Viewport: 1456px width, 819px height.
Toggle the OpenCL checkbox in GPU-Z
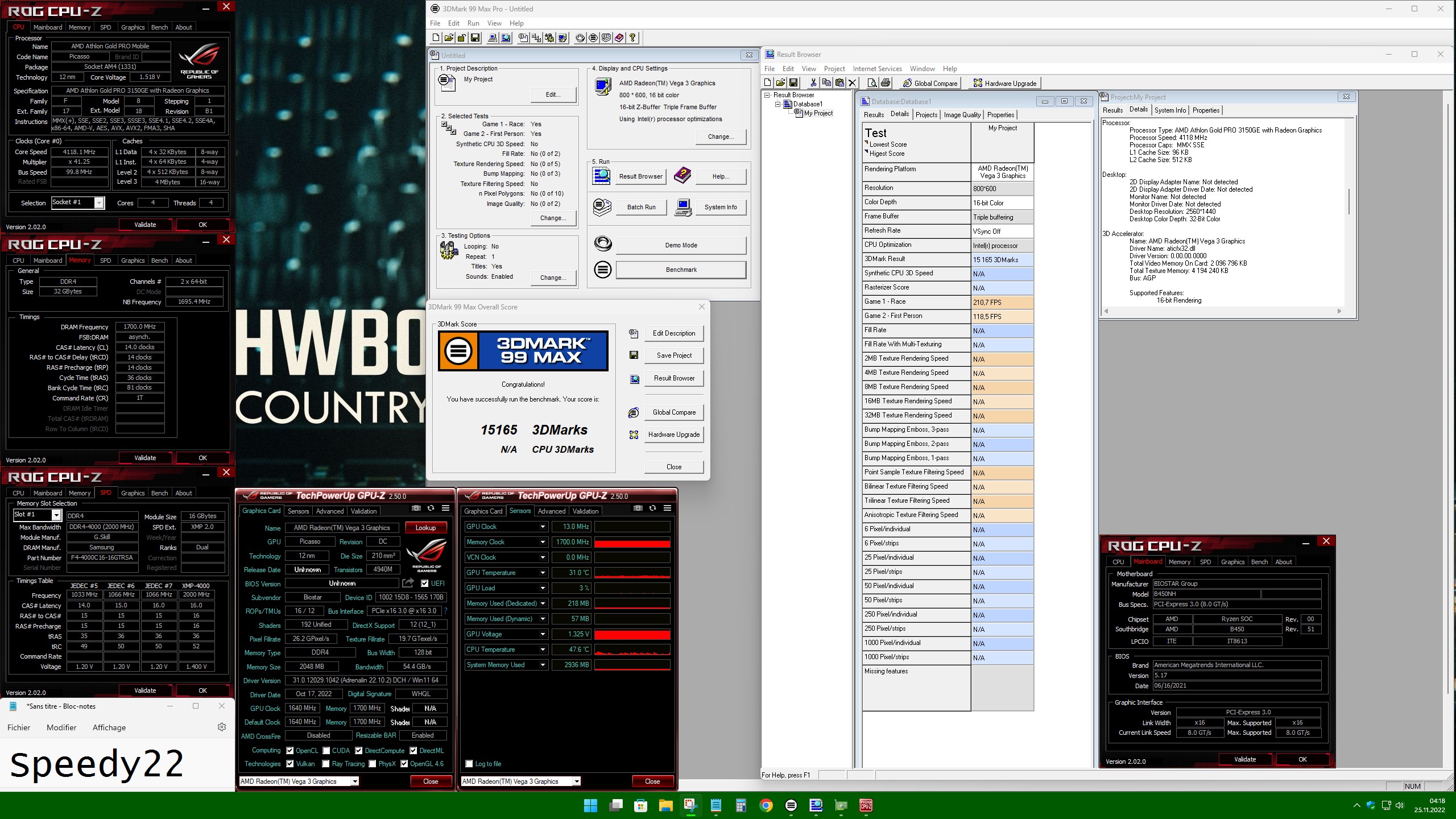pyautogui.click(x=290, y=751)
